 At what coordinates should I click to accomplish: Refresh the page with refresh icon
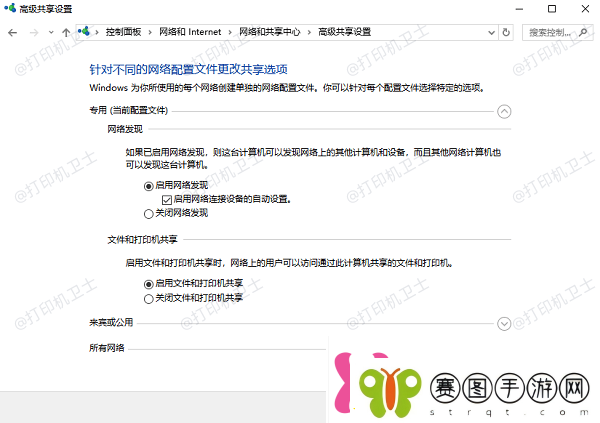[506, 33]
